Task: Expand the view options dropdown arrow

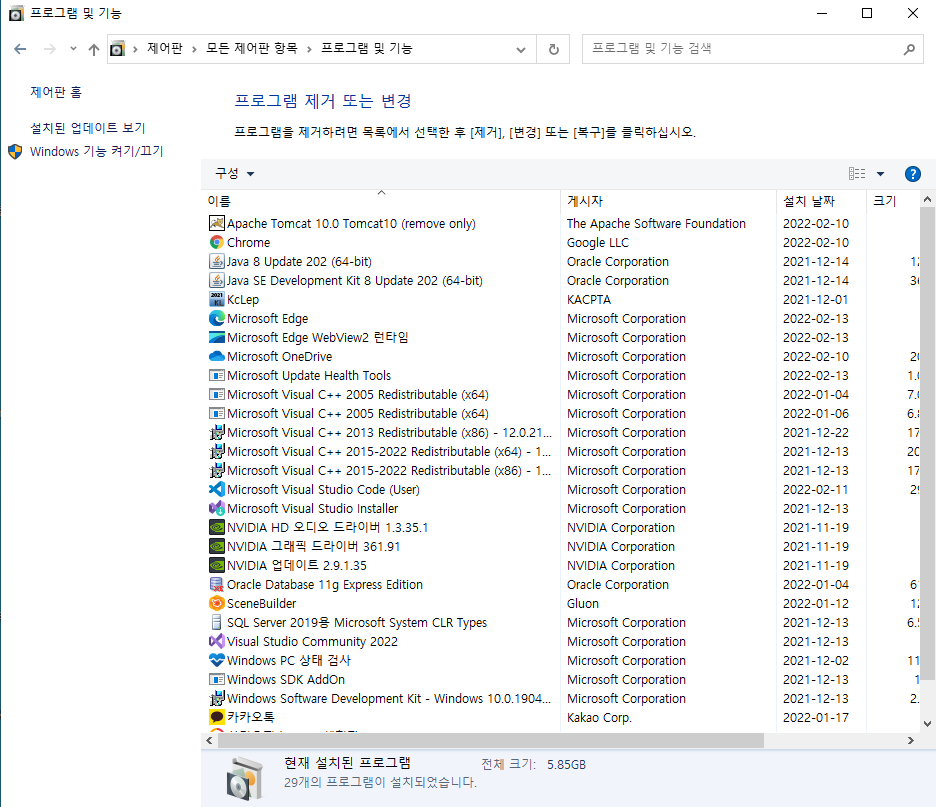Action: (x=880, y=174)
